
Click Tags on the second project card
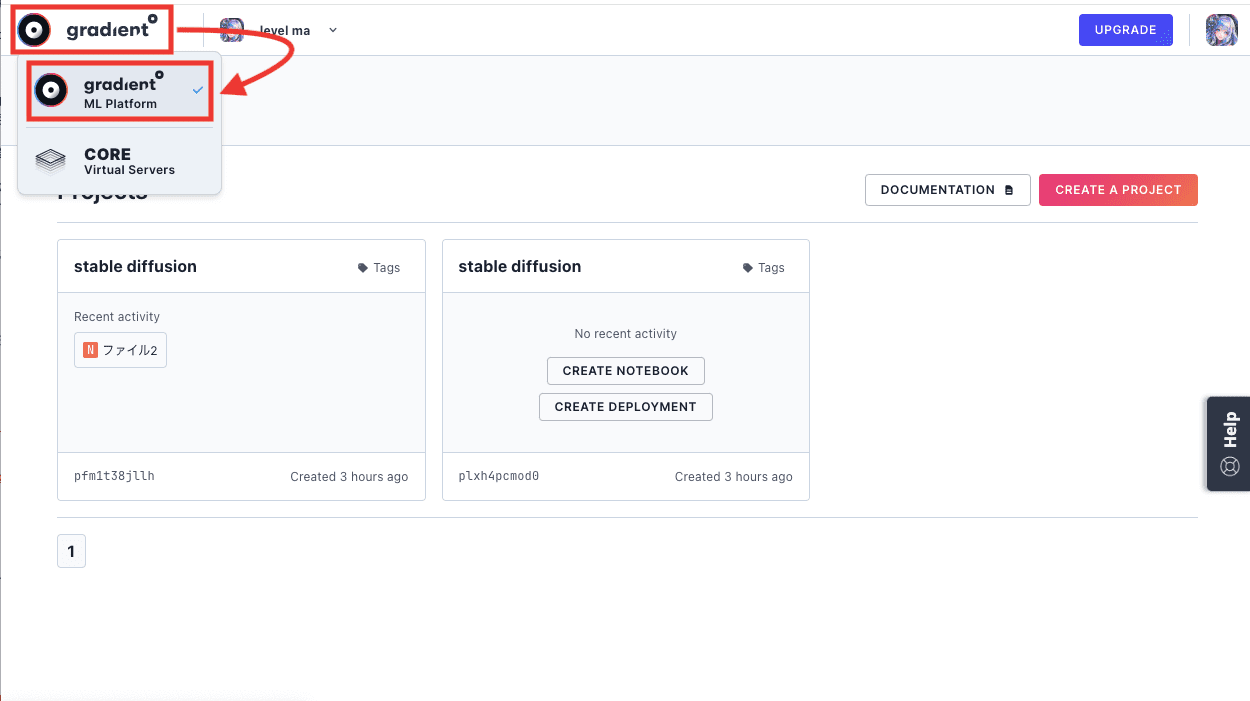763,268
